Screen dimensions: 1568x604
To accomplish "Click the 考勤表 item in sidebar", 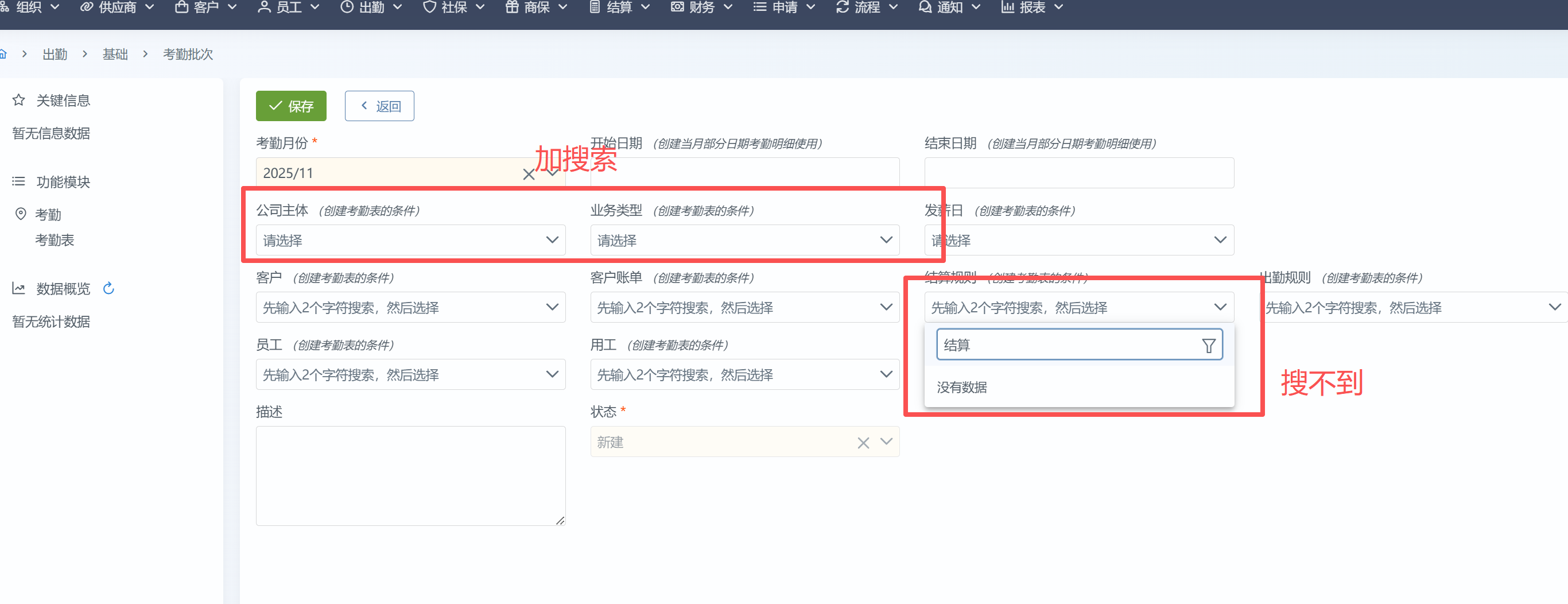I will 54,240.
